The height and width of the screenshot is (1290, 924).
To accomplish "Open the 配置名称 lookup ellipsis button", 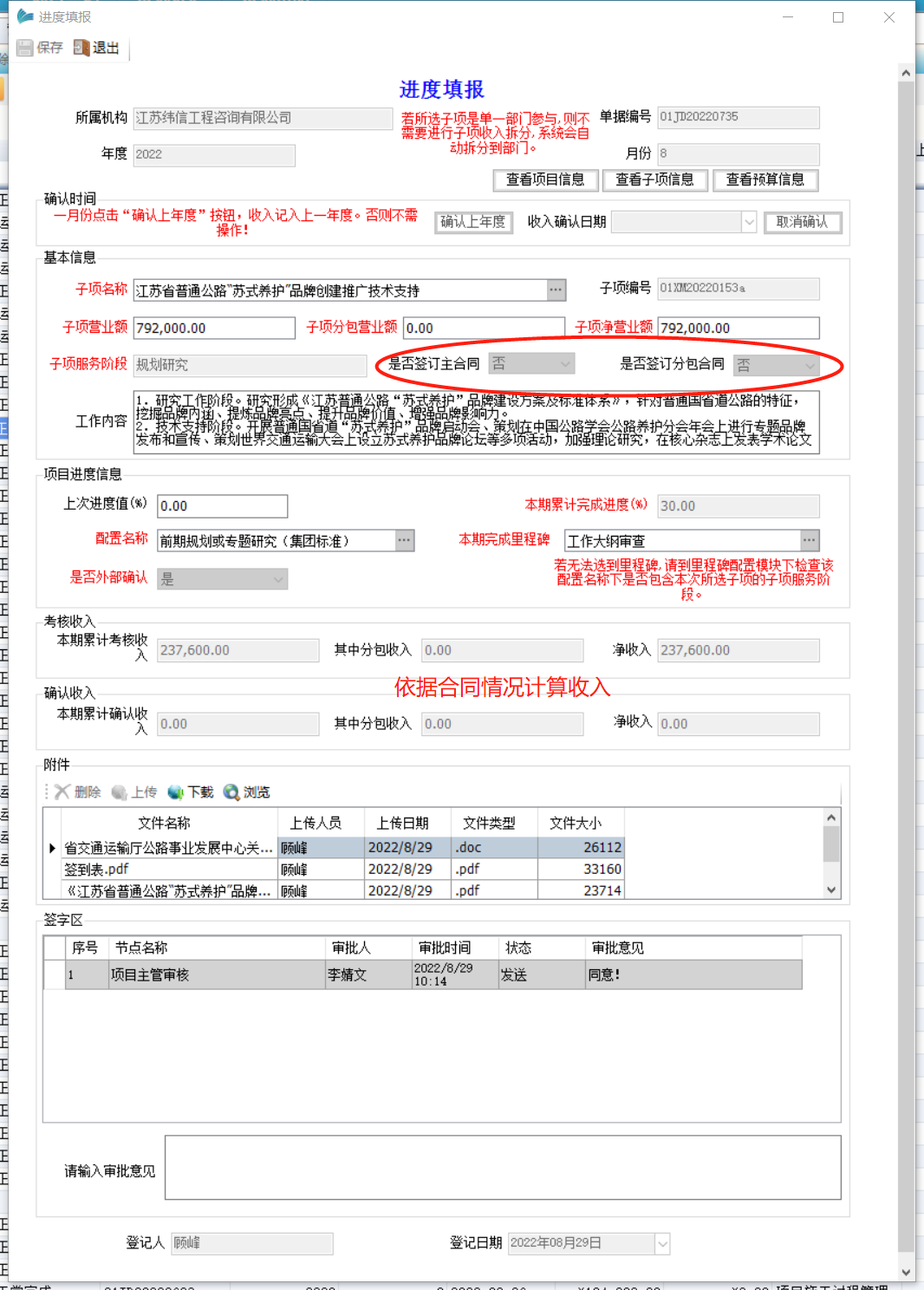I will (403, 539).
